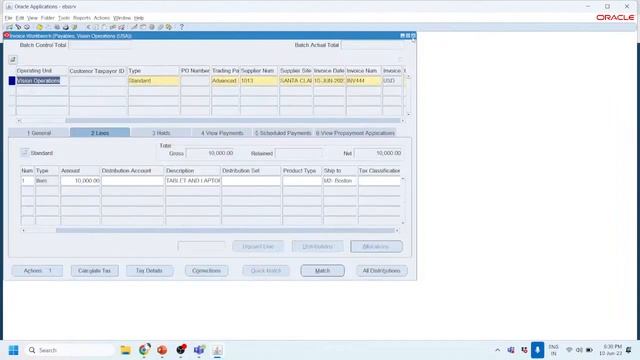
Task: Click the Supplier Num field 1013
Action: [259, 81]
